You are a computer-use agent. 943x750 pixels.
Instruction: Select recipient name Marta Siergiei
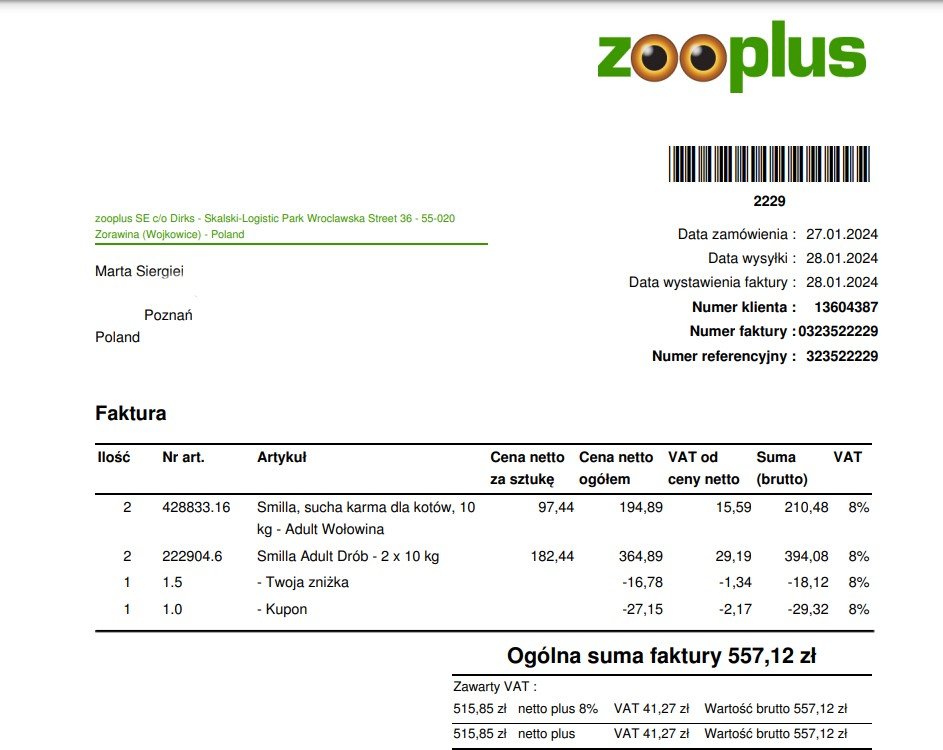coord(139,271)
